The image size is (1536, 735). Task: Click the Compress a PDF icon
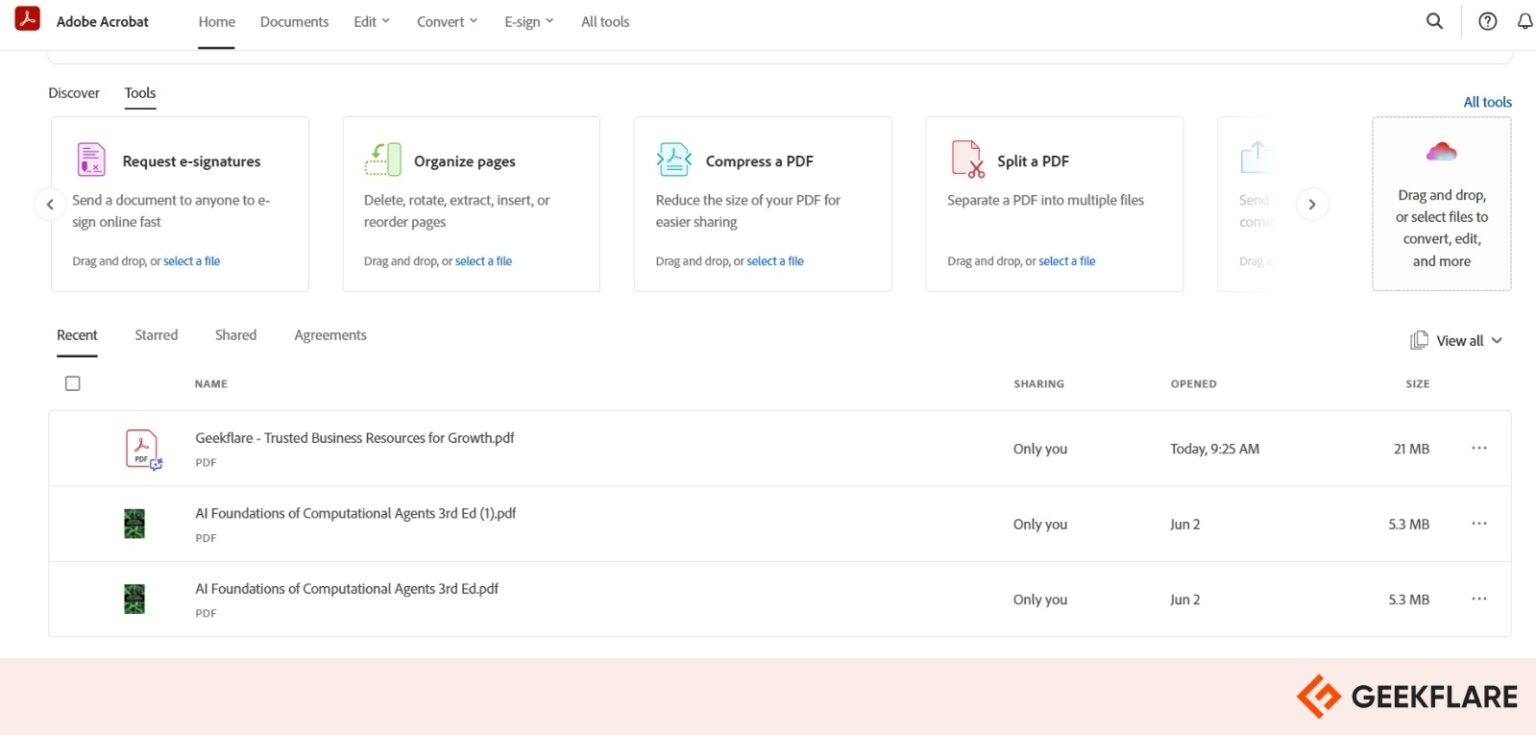(x=674, y=159)
